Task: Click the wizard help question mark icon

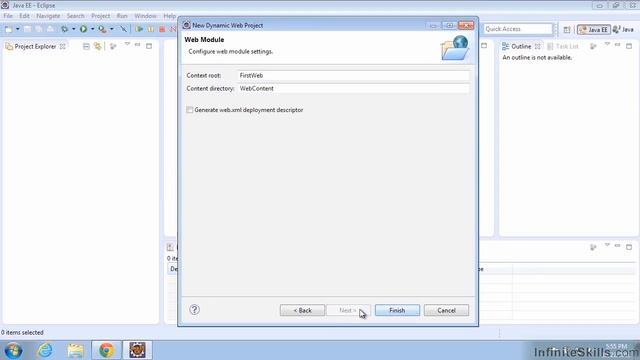Action: point(194,310)
